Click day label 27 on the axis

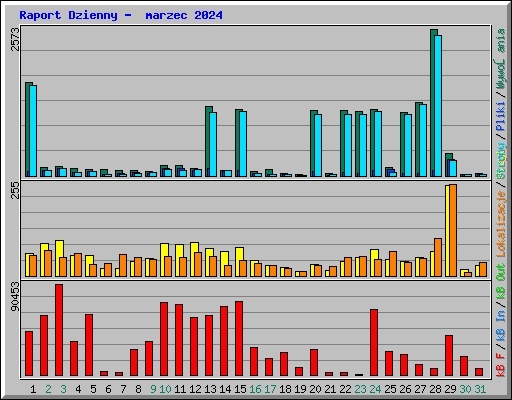pos(420,389)
